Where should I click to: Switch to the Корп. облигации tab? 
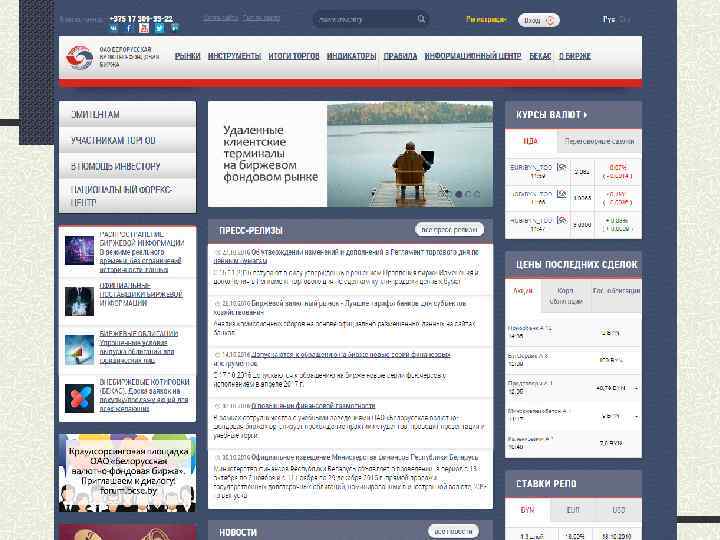coord(566,296)
